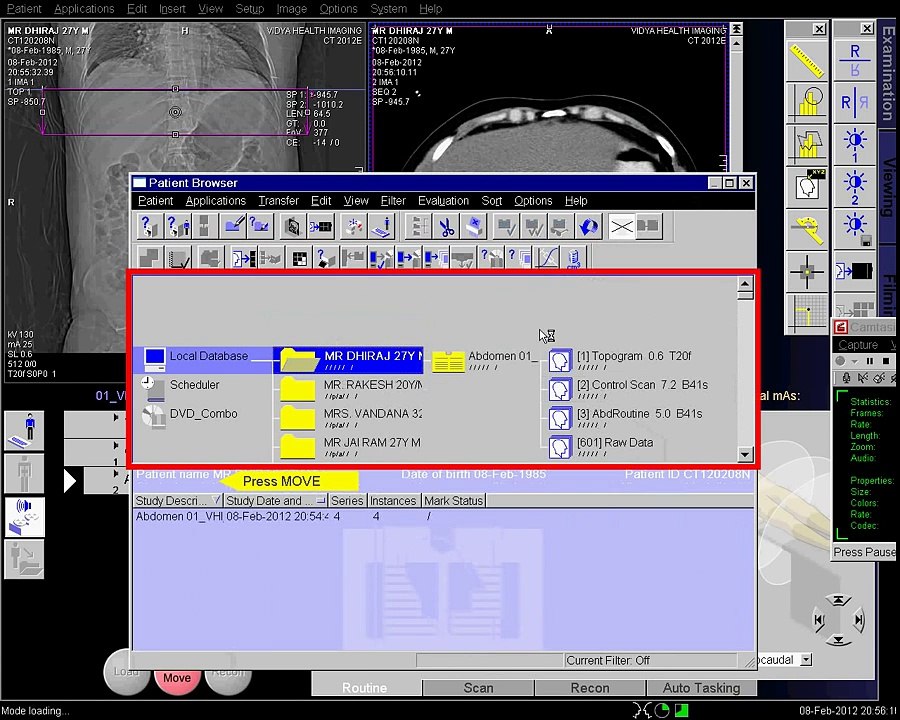Select the crosshair pixel lens tool

(806, 270)
